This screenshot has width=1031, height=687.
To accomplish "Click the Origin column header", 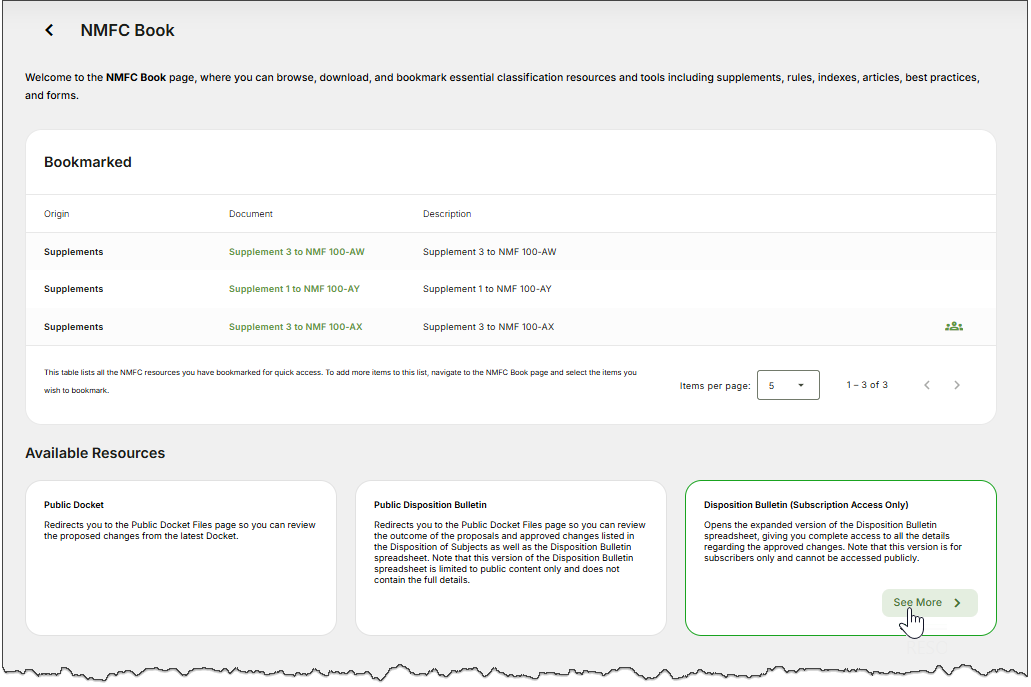I will (57, 214).
